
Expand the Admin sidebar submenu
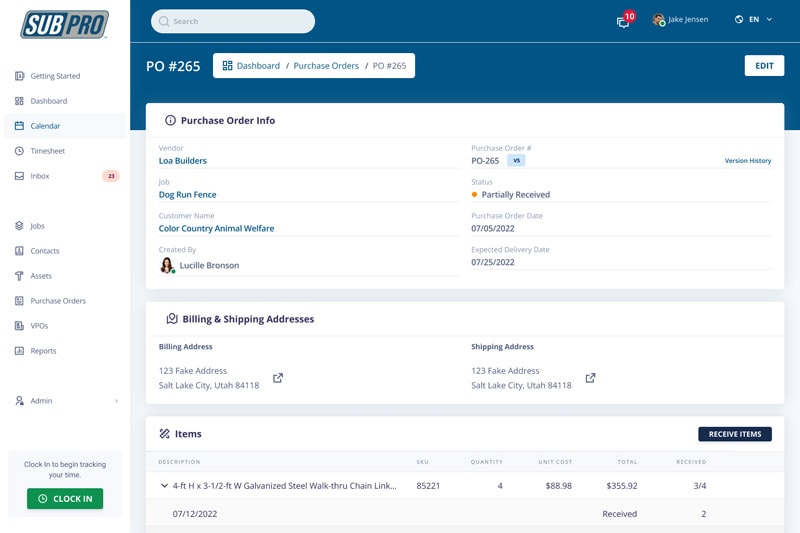point(116,401)
